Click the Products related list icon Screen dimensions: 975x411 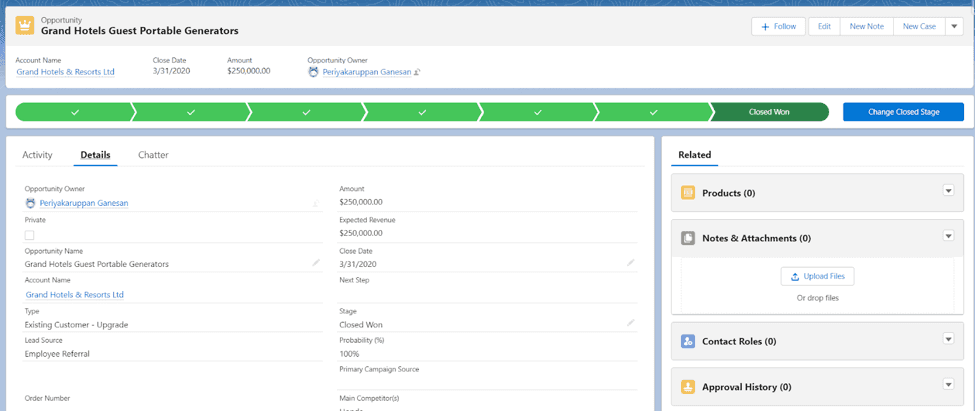[x=688, y=193]
